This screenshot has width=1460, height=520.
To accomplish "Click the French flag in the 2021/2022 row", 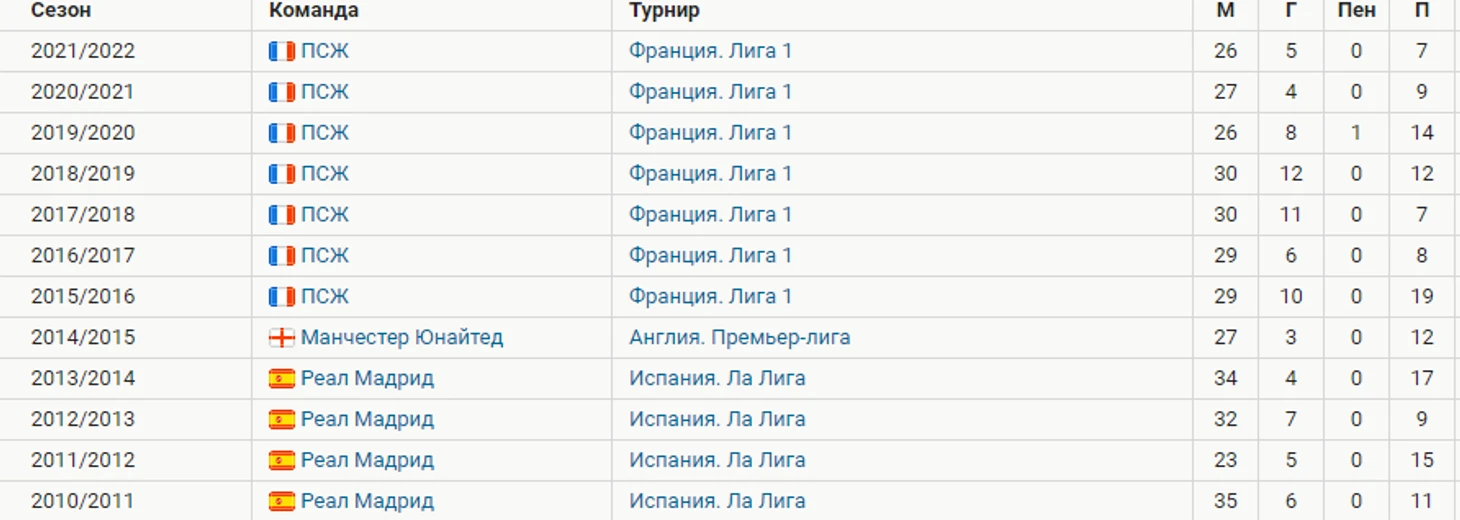I will [282, 51].
